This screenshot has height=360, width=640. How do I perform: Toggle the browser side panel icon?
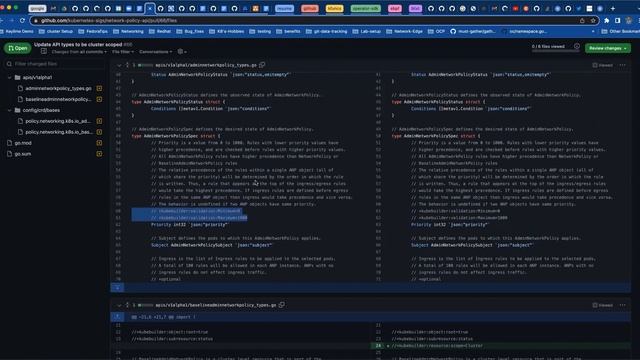click(618, 20)
